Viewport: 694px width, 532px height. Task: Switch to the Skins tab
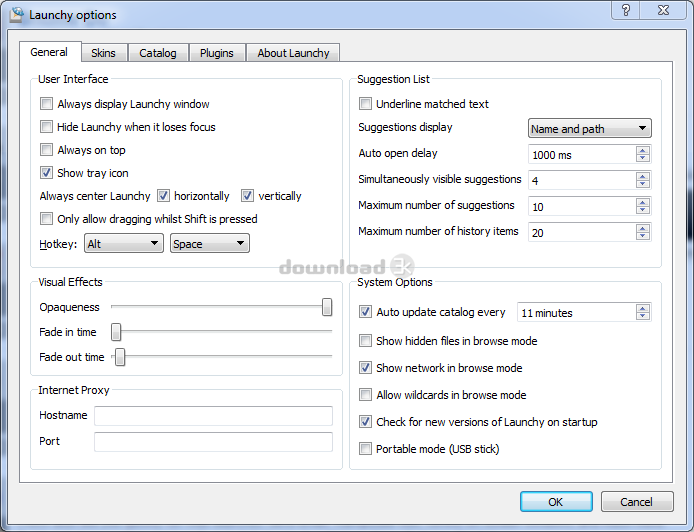click(104, 53)
